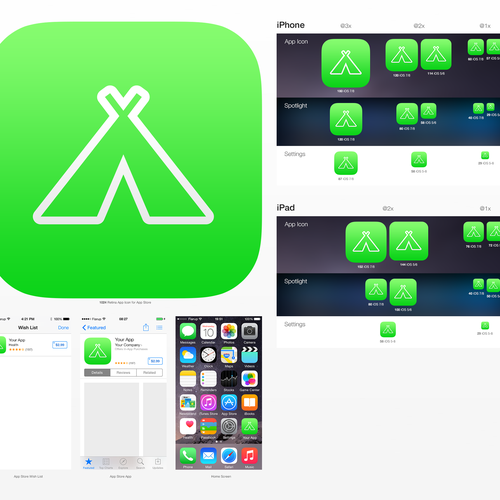
Task: Open the Calendar app icon
Action: [208, 331]
